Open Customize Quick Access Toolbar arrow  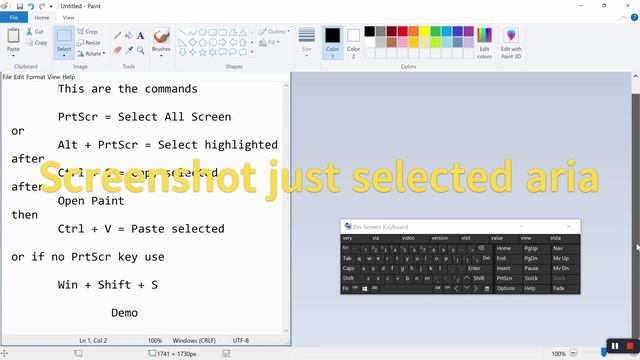point(51,6)
